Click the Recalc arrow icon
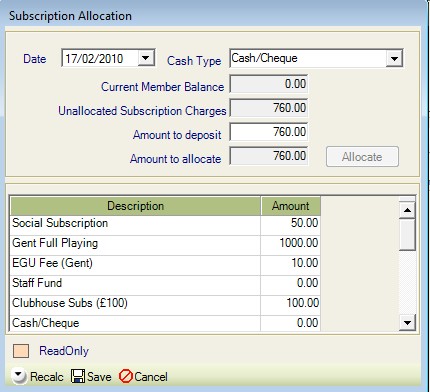Image resolution: width=430 pixels, height=392 pixels. 19,376
